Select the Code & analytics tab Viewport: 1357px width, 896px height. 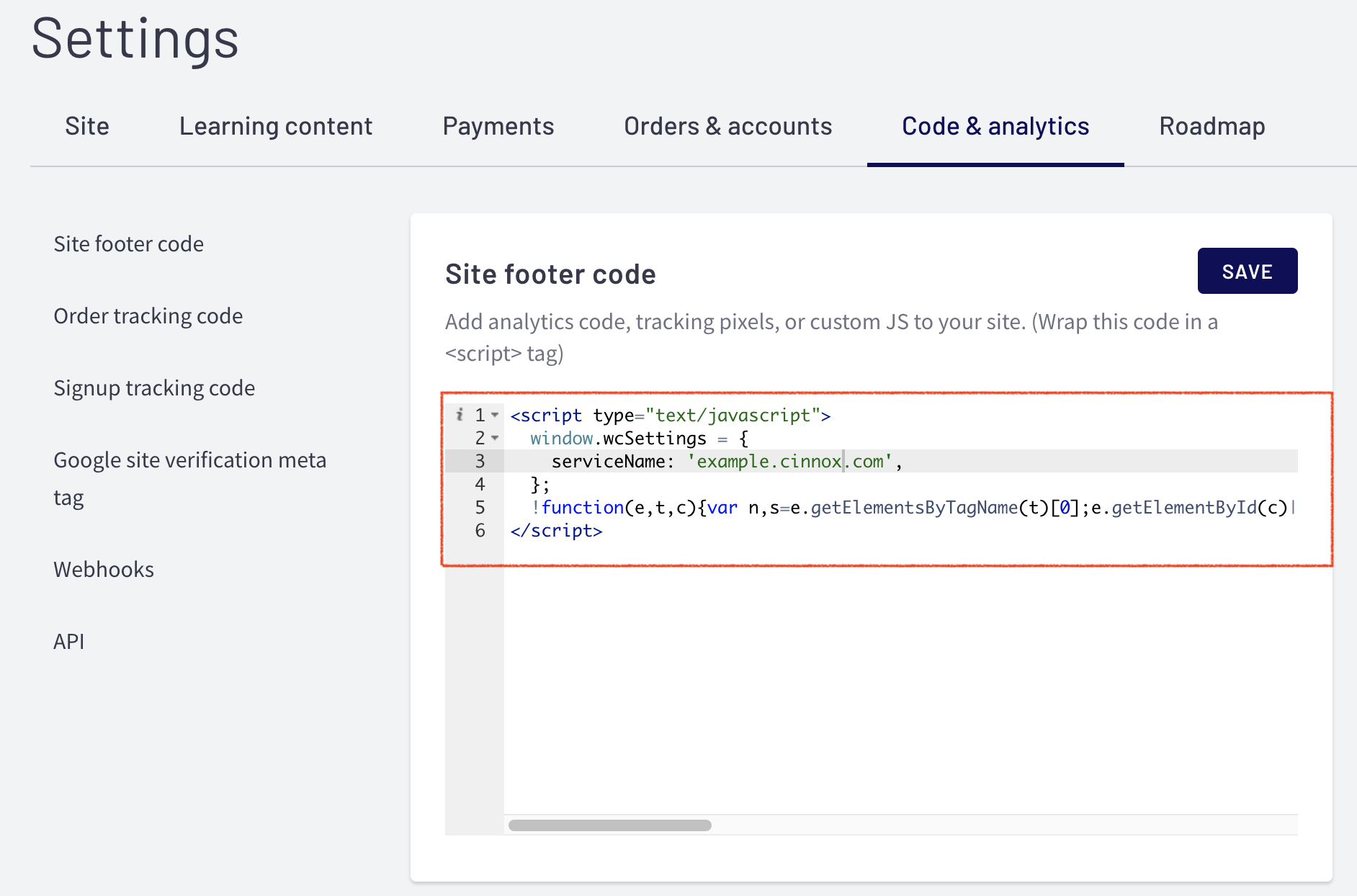(x=995, y=127)
